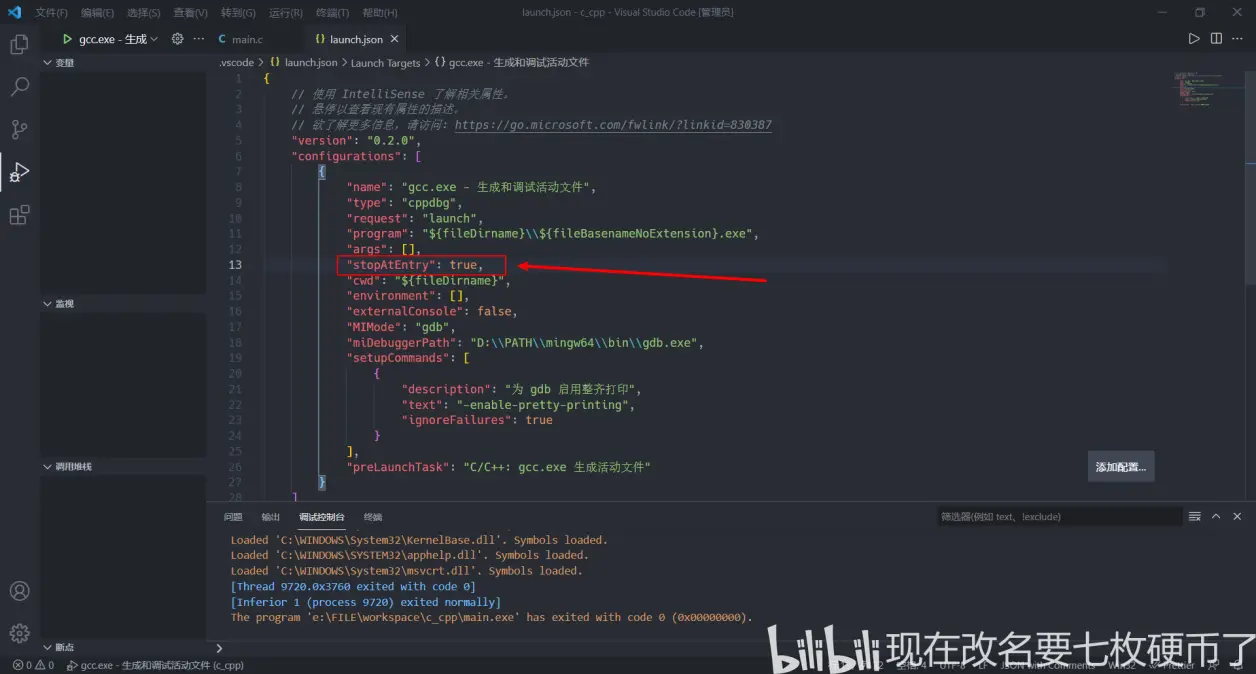This screenshot has height=674, width=1256.
Task: Open the 终端(T) menu
Action: point(333,13)
